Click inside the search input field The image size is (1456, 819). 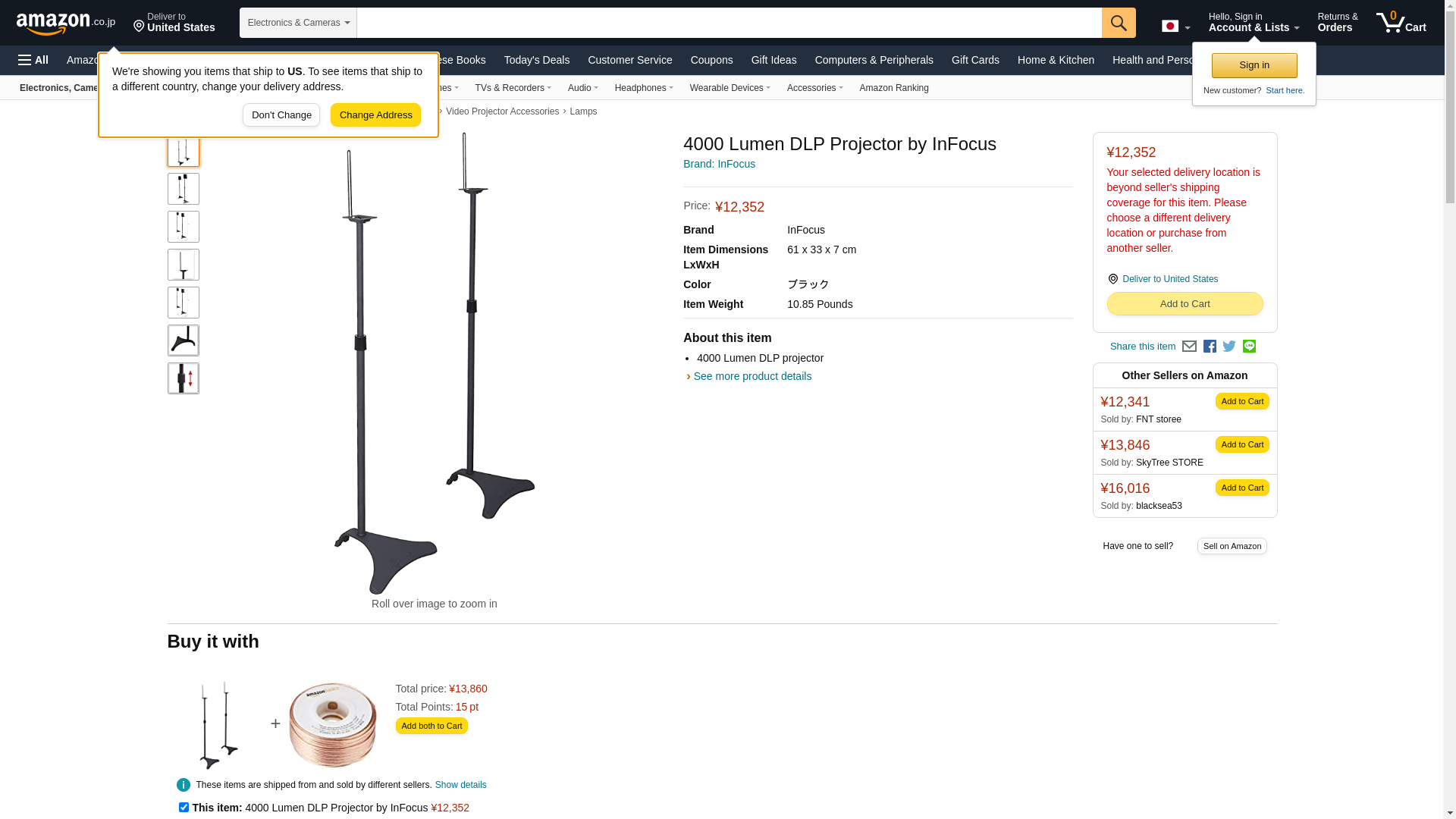tap(729, 23)
